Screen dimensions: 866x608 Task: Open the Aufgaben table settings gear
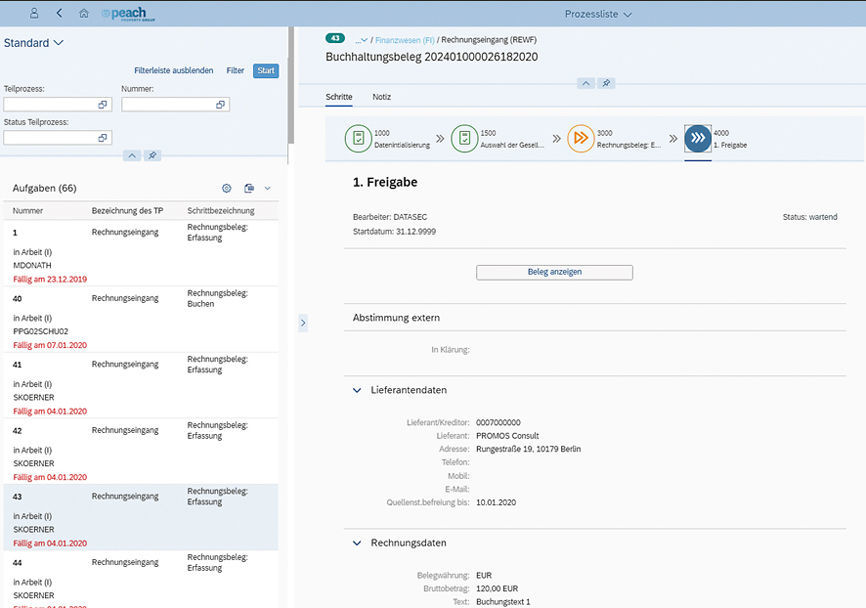(226, 188)
